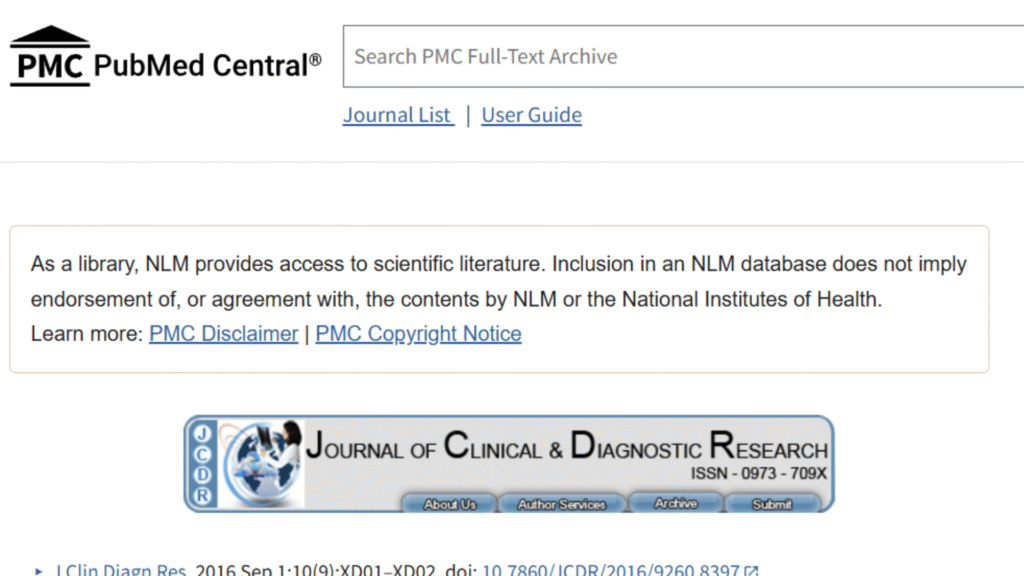Open the Journal List link
This screenshot has width=1024, height=576.
pyautogui.click(x=398, y=115)
